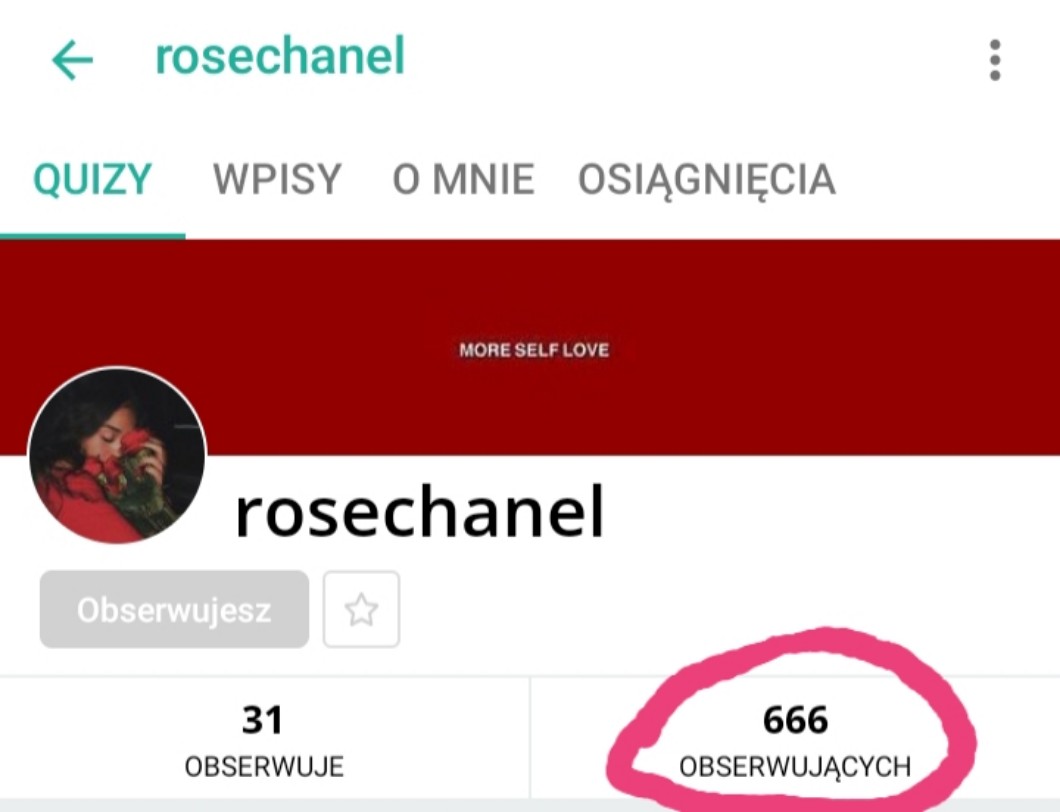
Task: Click the MORE SELF LOVE banner text
Action: [534, 350]
